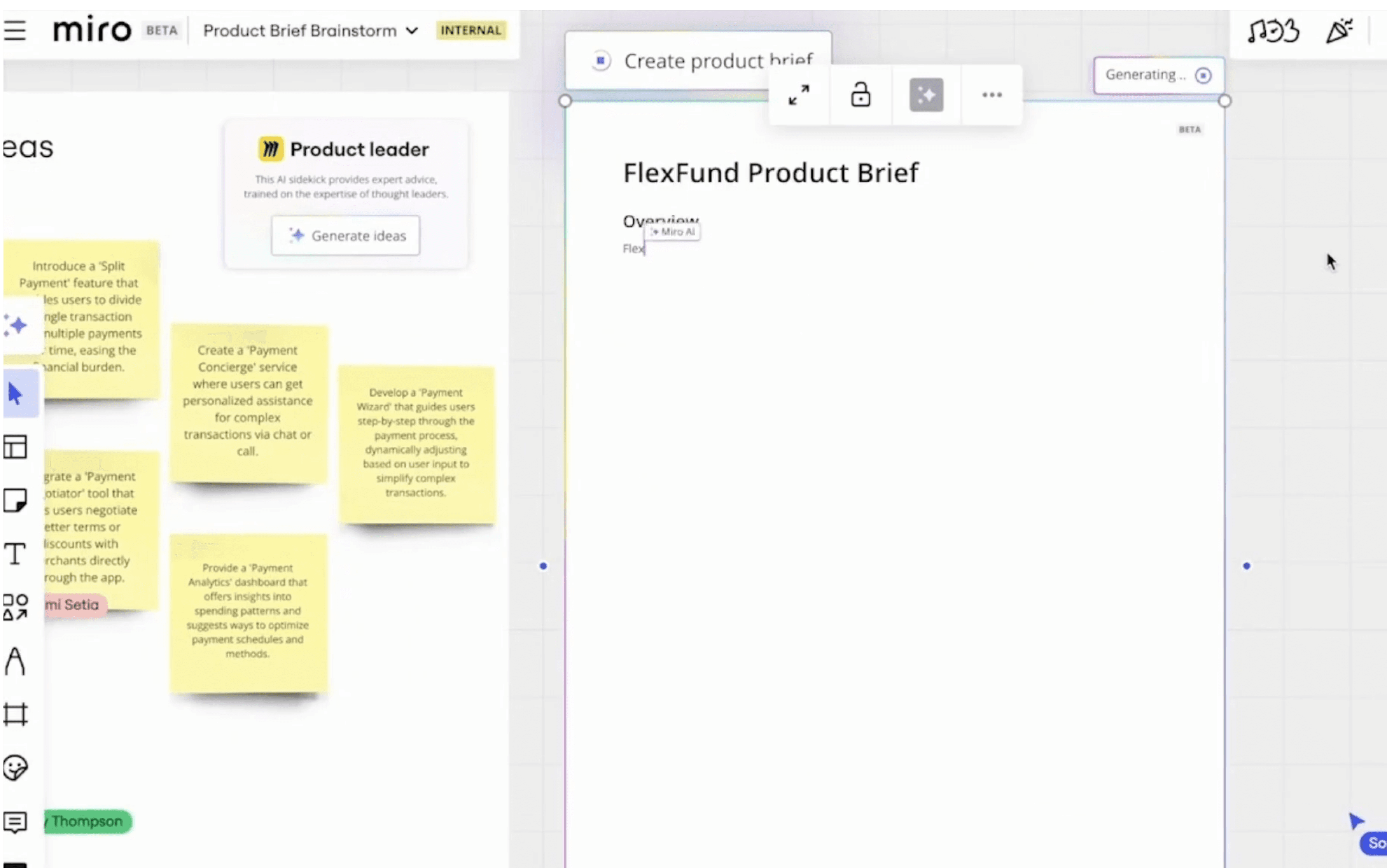This screenshot has width=1387, height=868.
Task: Expand document to full screen
Action: (799, 95)
